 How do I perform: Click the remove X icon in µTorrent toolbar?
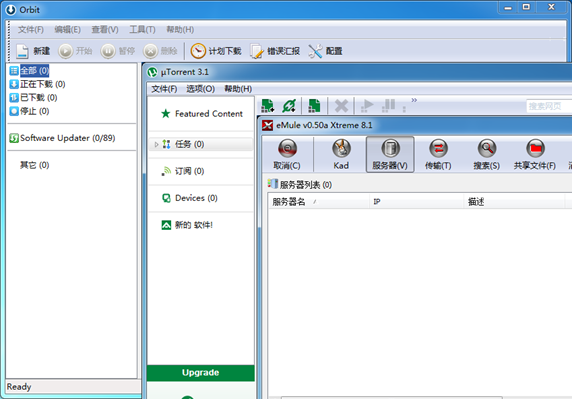[341, 106]
